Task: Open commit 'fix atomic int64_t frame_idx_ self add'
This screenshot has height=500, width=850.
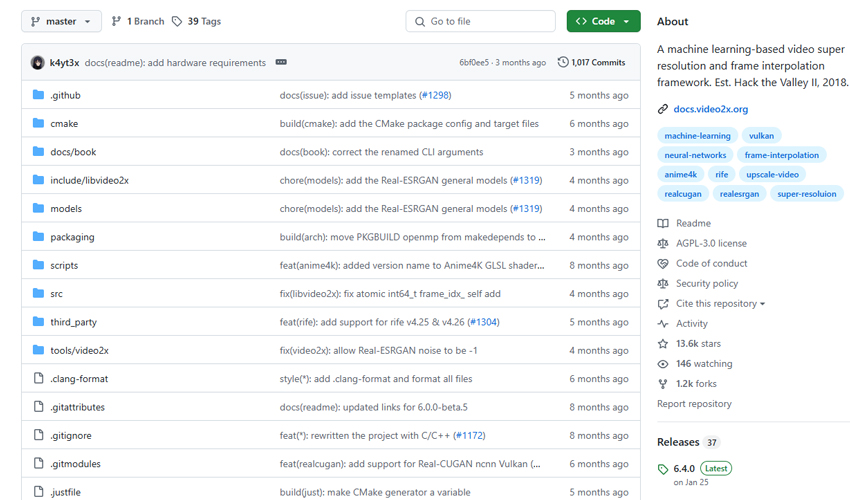Action: tap(390, 294)
